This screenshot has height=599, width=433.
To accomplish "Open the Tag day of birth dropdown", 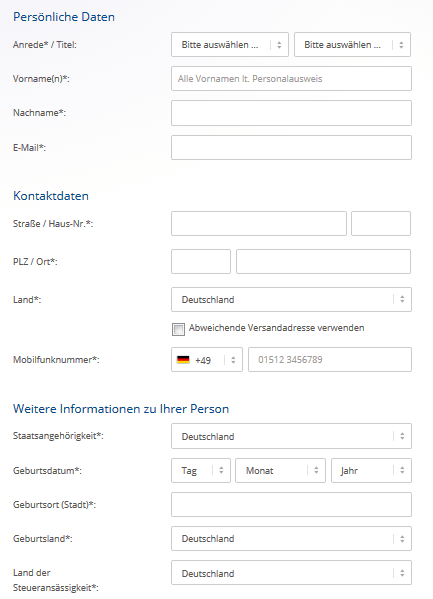I will click(x=201, y=471).
